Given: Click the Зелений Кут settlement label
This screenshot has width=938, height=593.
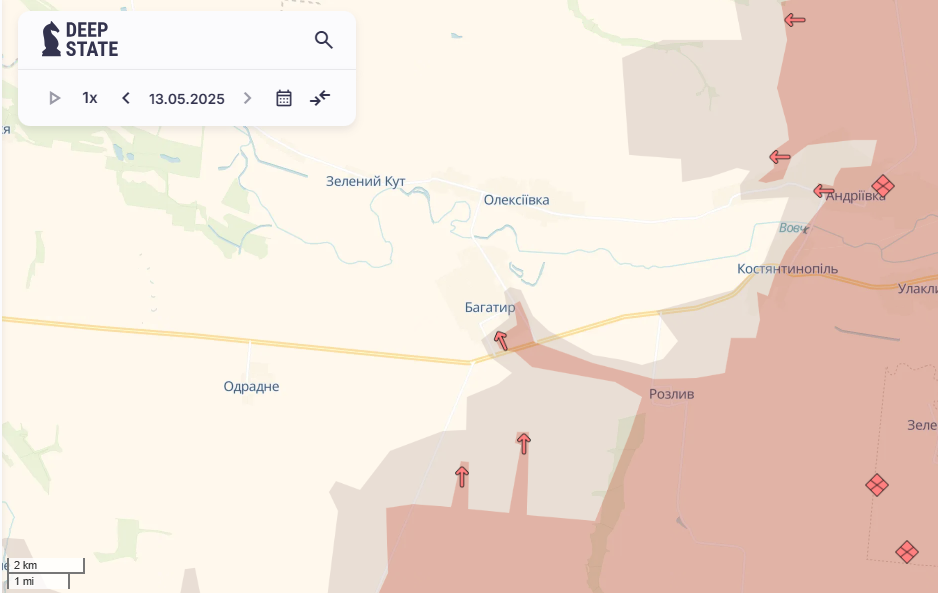Looking at the screenshot, I should pos(366,181).
